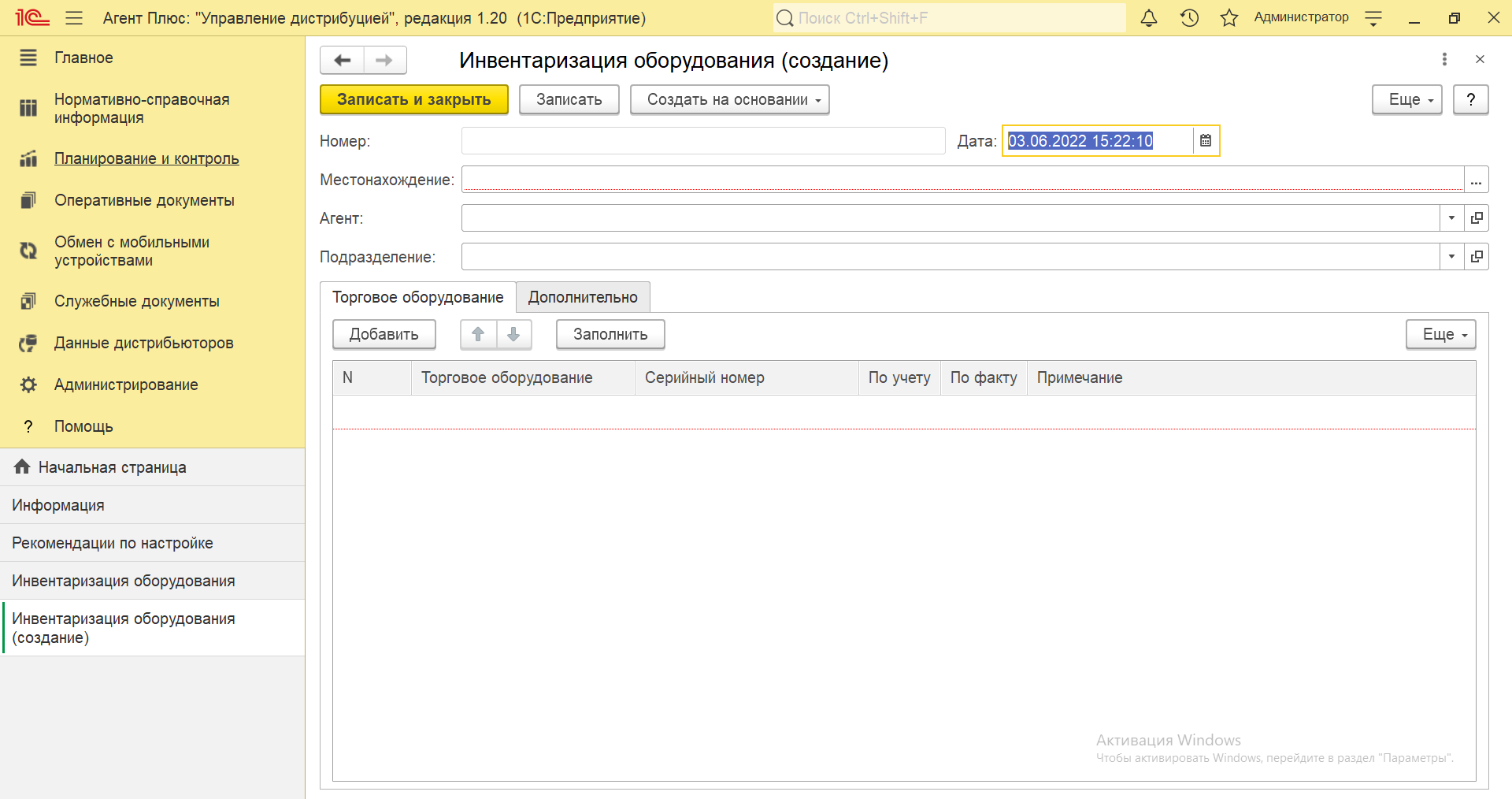Open favorites star icon
This screenshot has width=1512, height=799.
1228,18
